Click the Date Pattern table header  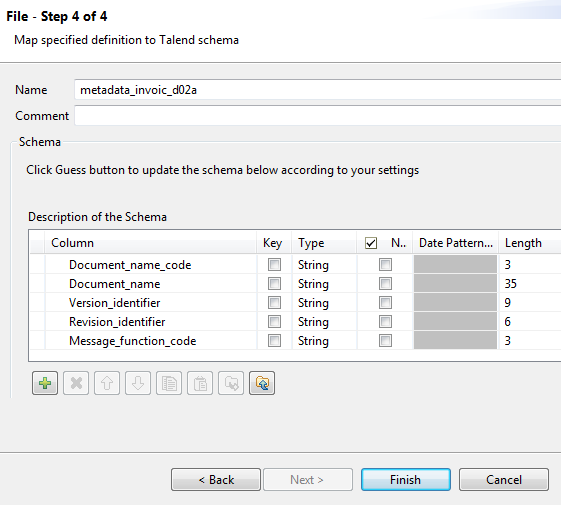coord(455,243)
